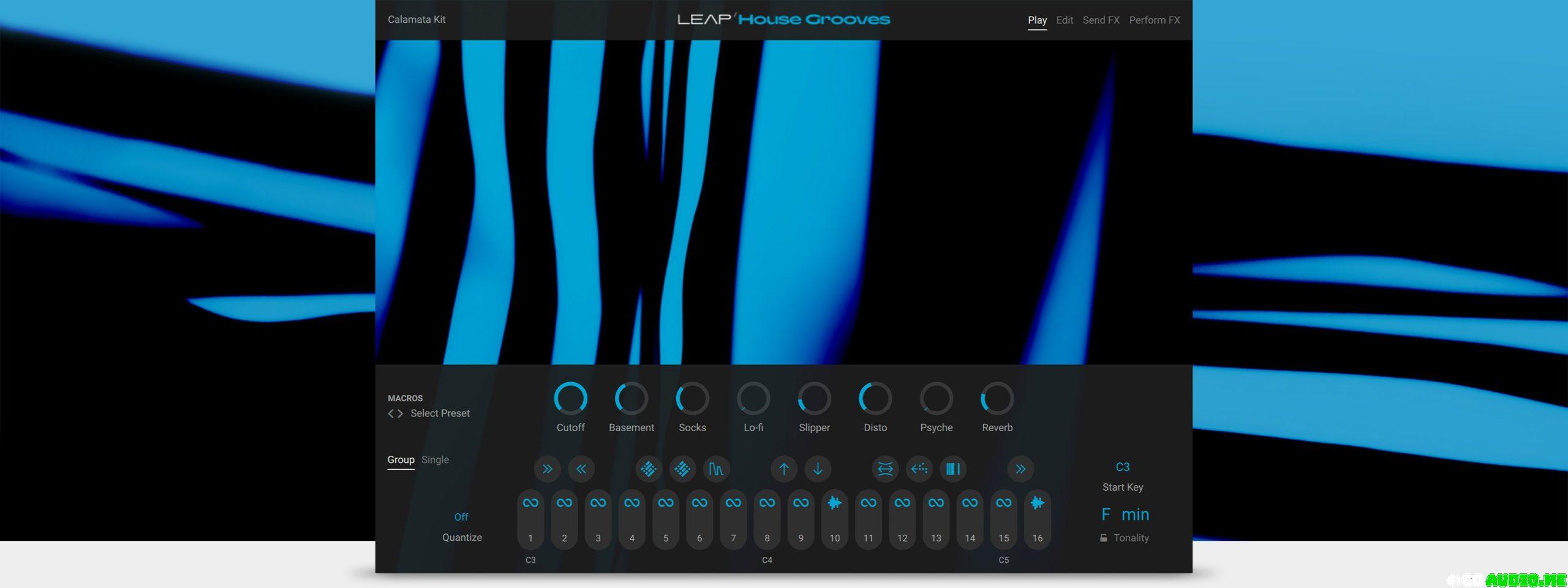Switch to the Edit tab

(x=1064, y=20)
